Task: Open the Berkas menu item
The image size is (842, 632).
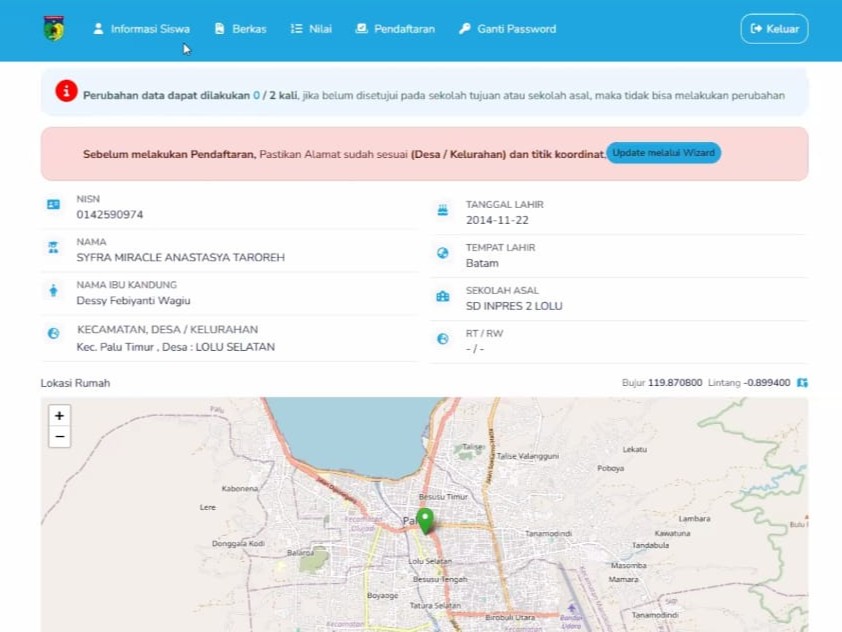Action: coord(240,29)
